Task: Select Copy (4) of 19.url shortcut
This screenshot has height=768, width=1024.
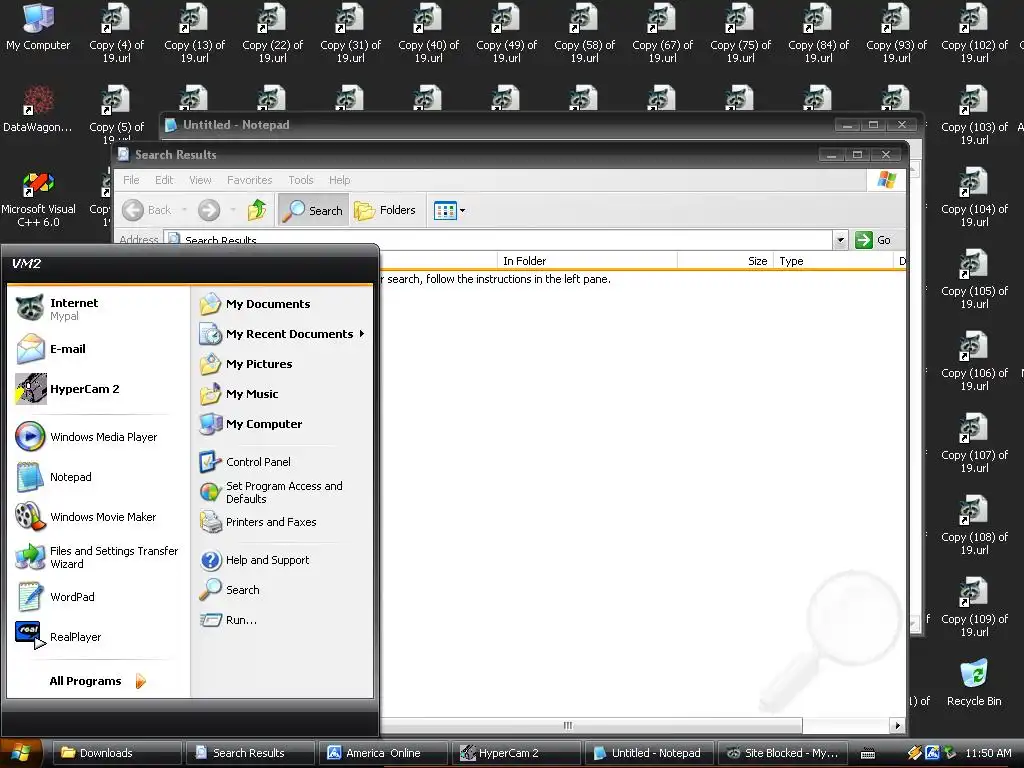Action: [116, 33]
